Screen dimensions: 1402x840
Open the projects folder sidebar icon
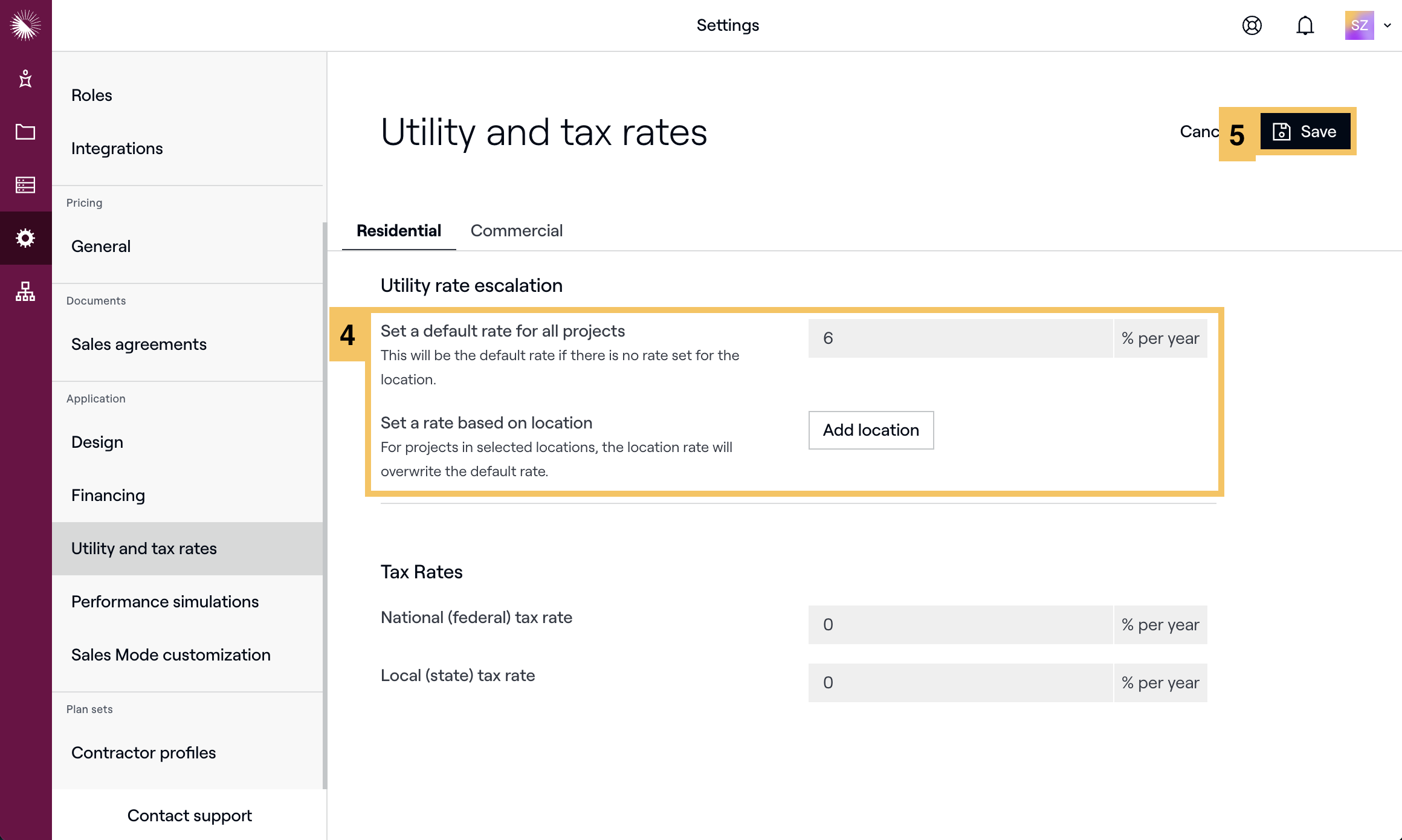point(25,132)
